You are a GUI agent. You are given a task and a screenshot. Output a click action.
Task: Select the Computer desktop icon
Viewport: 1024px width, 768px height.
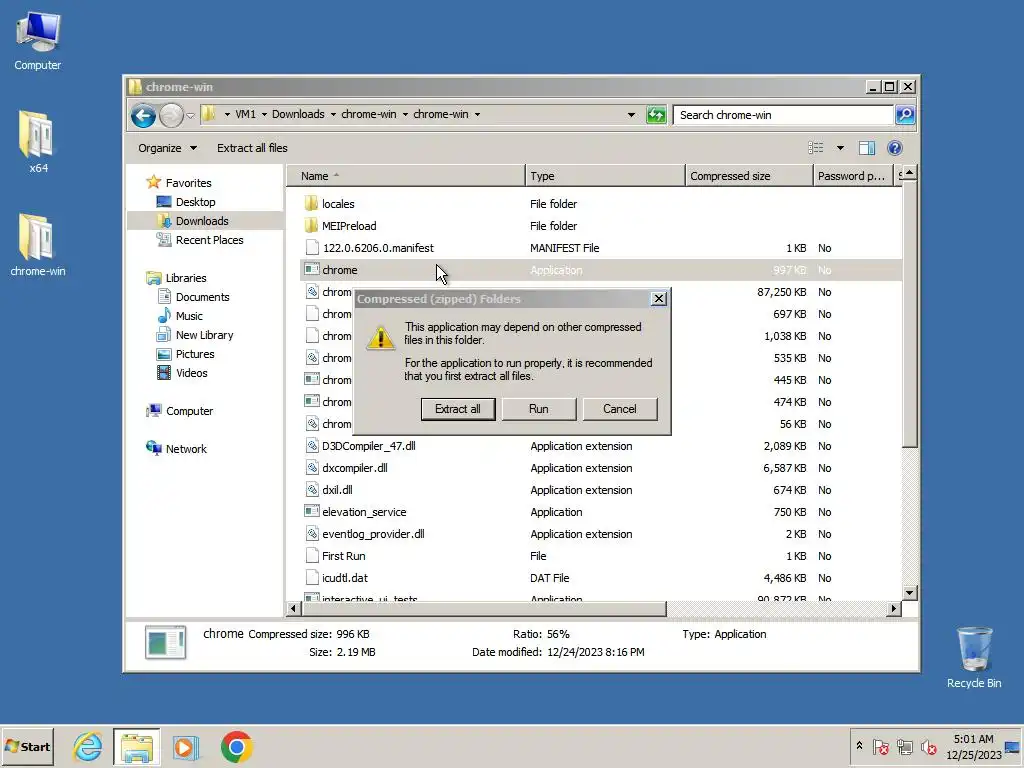38,40
